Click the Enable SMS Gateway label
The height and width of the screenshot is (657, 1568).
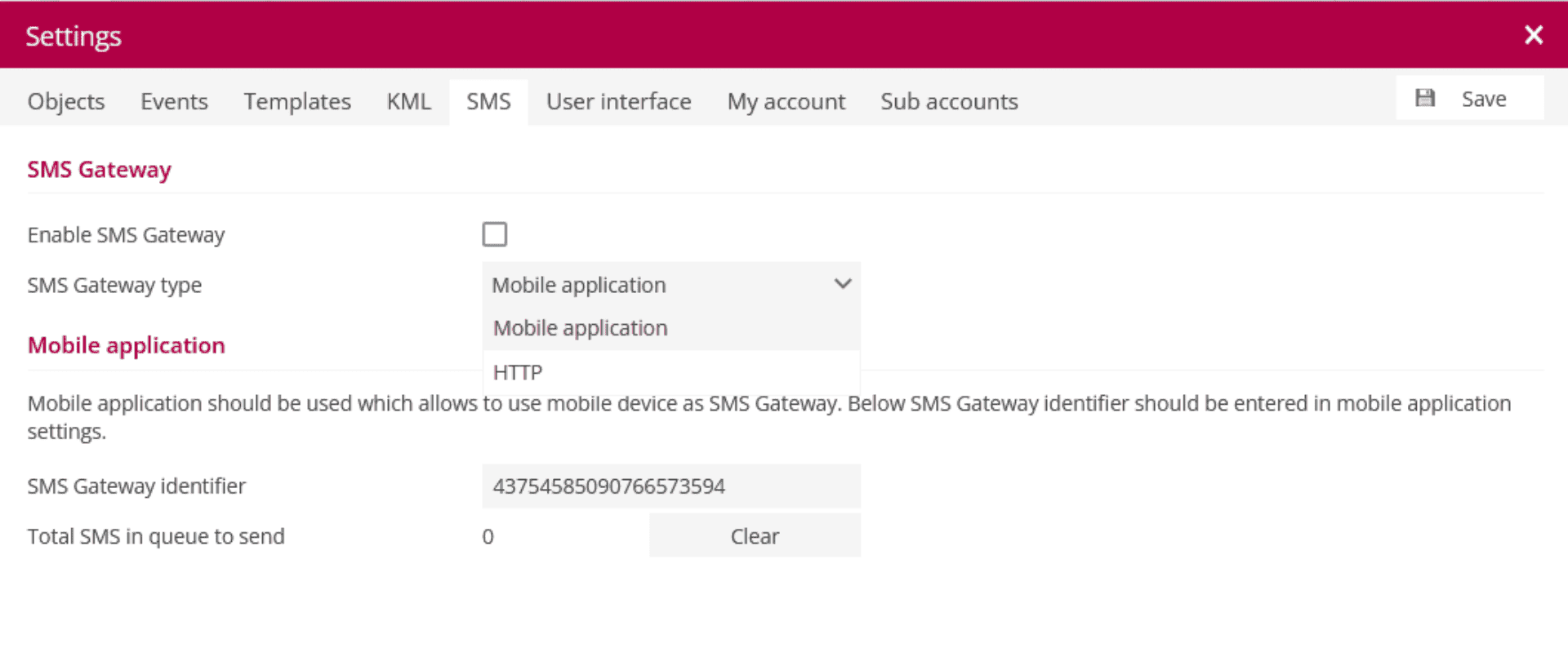(x=126, y=235)
